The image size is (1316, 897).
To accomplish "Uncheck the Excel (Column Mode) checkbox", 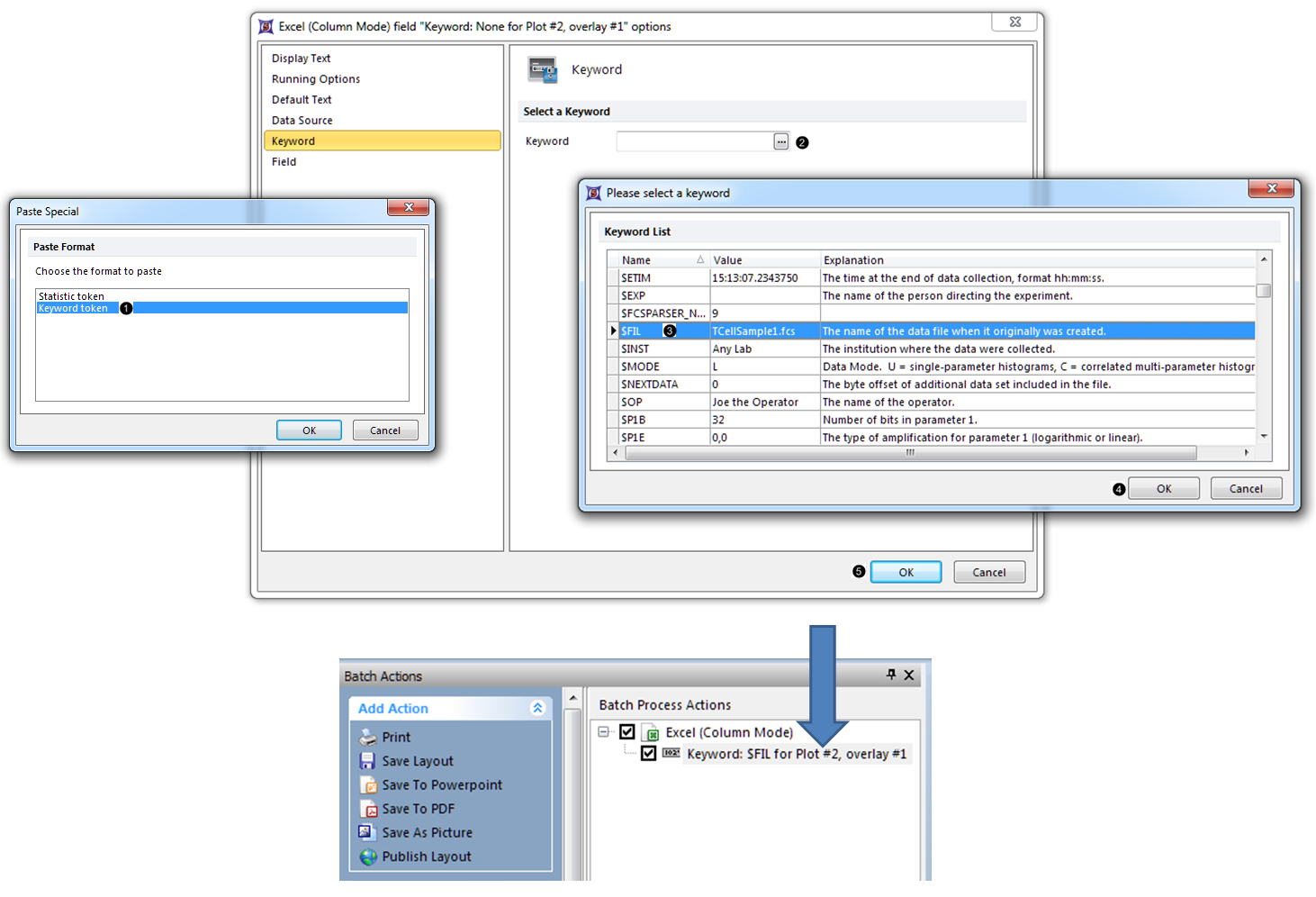I will 627,732.
